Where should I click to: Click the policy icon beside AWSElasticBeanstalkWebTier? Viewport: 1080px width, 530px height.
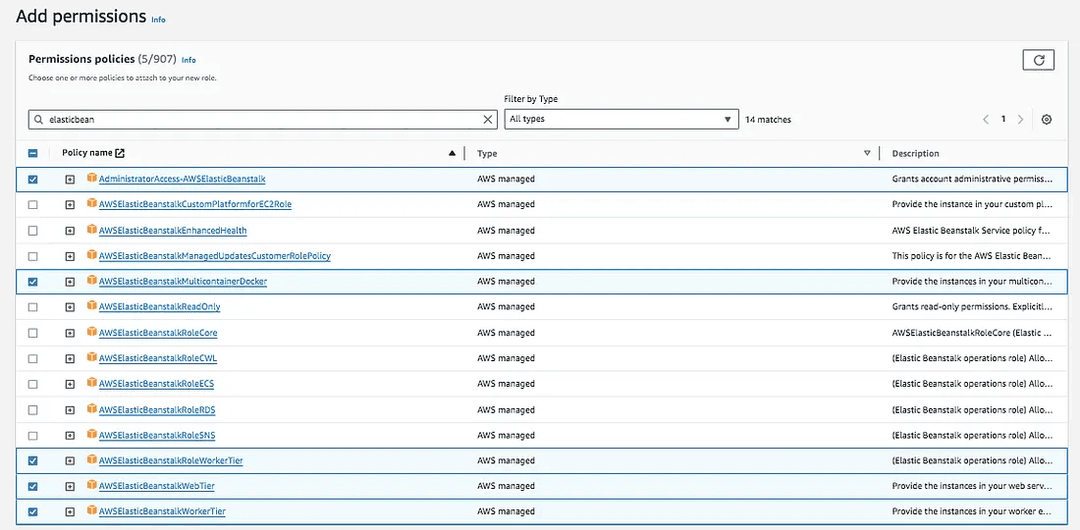92,485
